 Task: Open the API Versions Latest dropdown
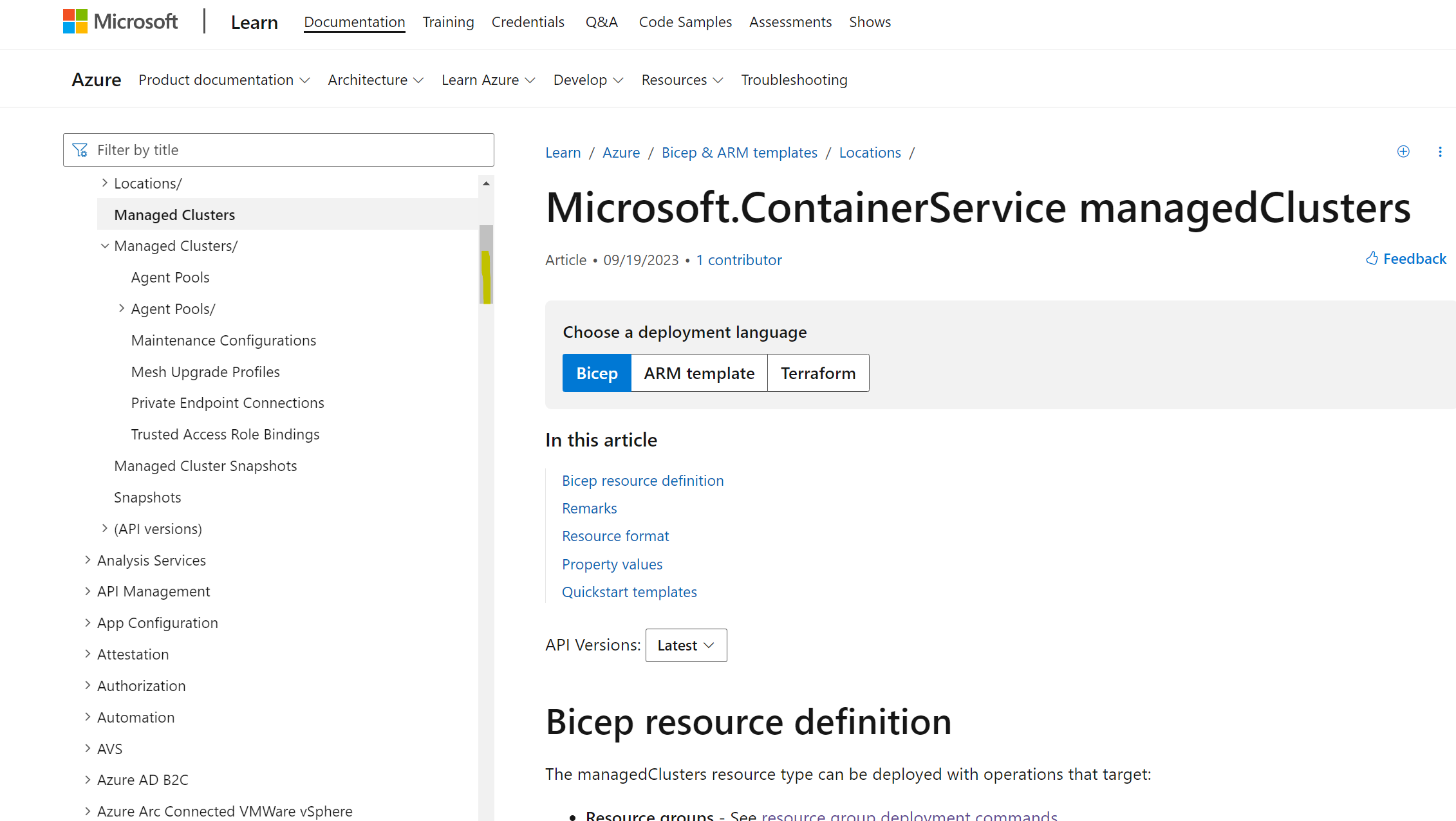coord(686,645)
